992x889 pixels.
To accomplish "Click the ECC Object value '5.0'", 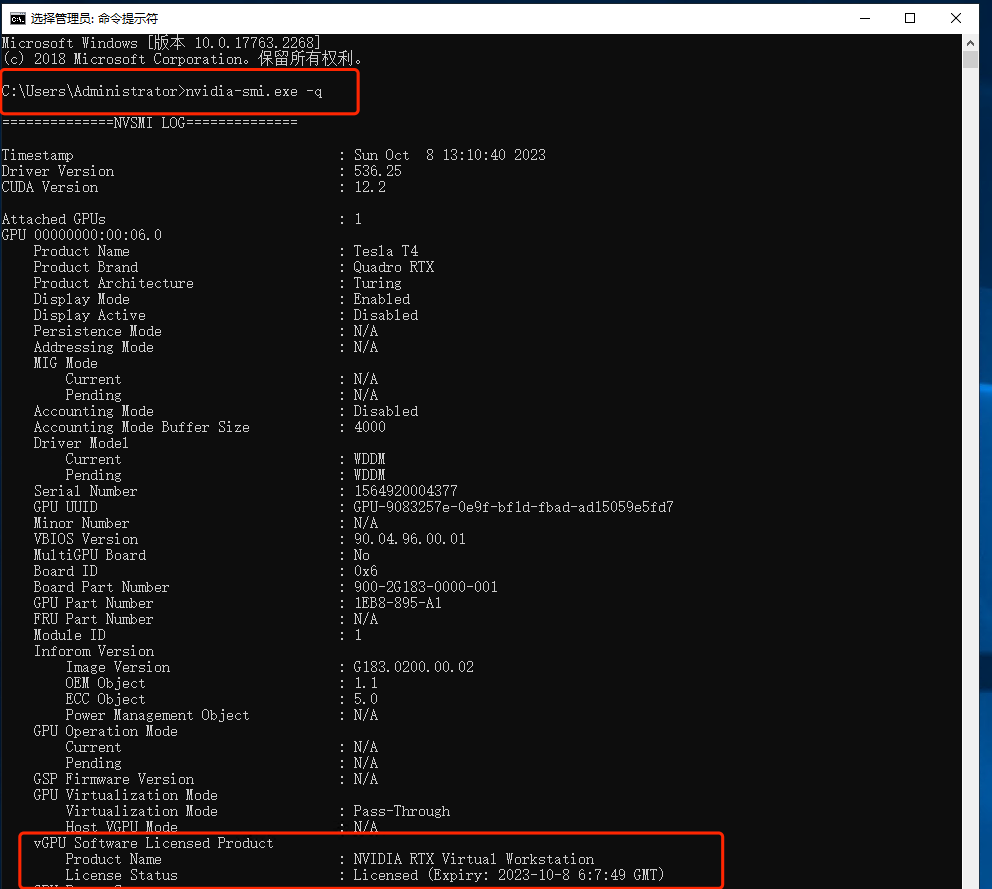I will click(x=366, y=699).
